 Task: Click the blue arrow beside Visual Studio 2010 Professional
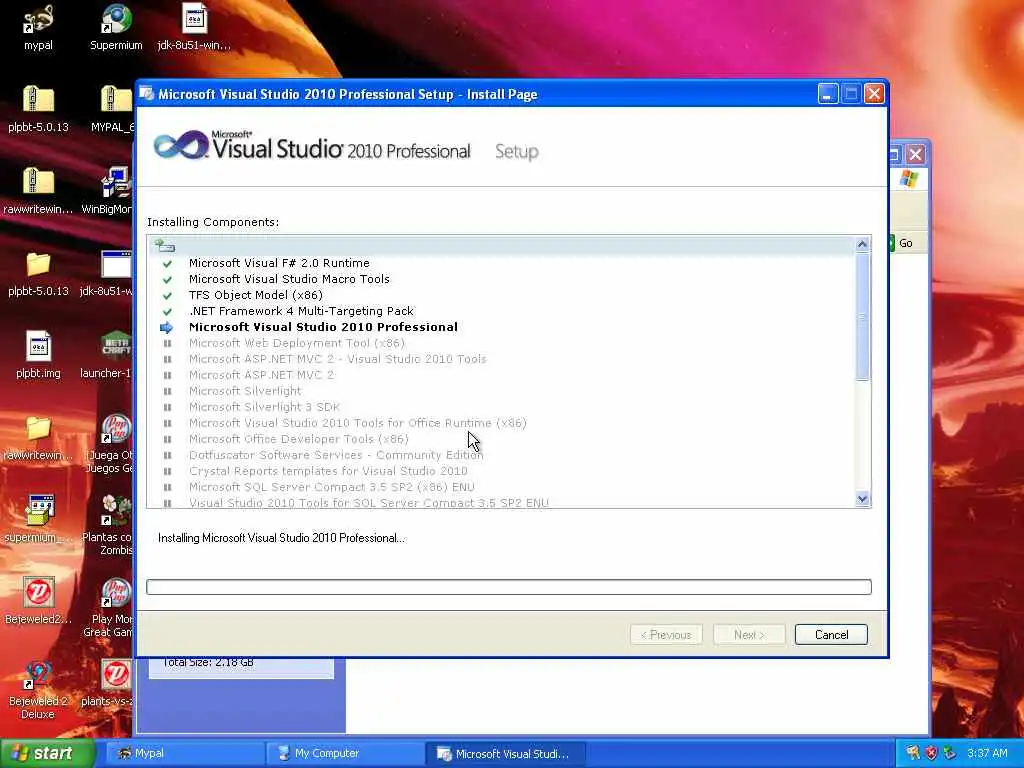[x=167, y=327]
